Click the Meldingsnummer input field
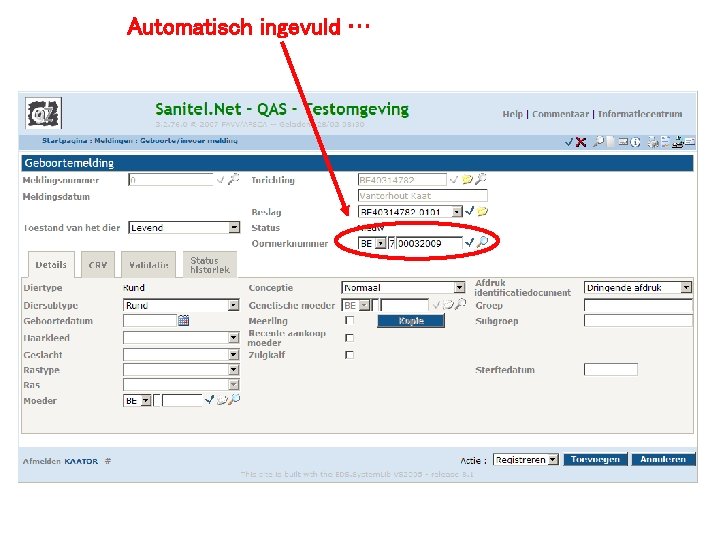The height and width of the screenshot is (540, 720). (171, 180)
